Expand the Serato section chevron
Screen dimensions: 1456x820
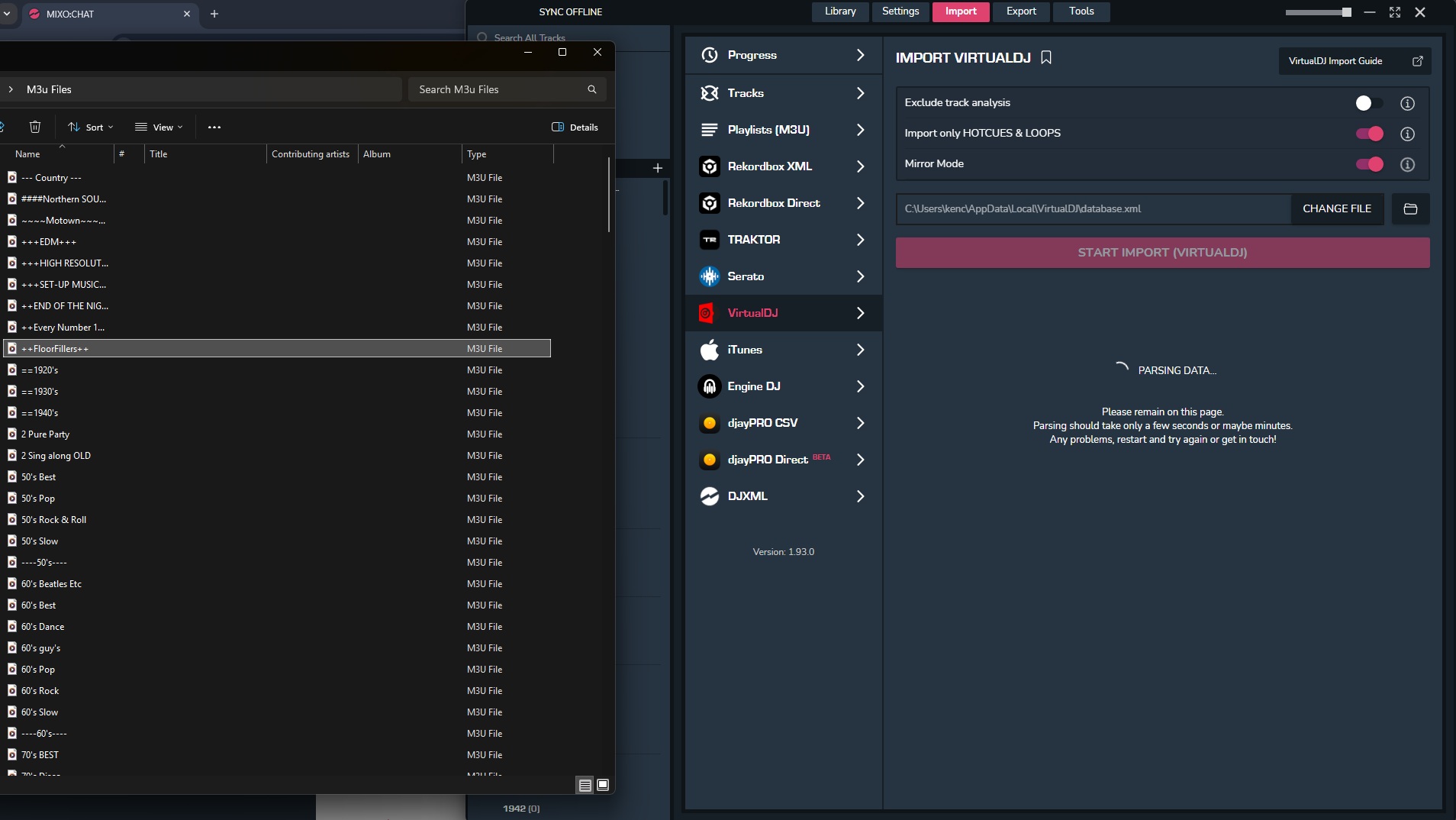[x=860, y=276]
